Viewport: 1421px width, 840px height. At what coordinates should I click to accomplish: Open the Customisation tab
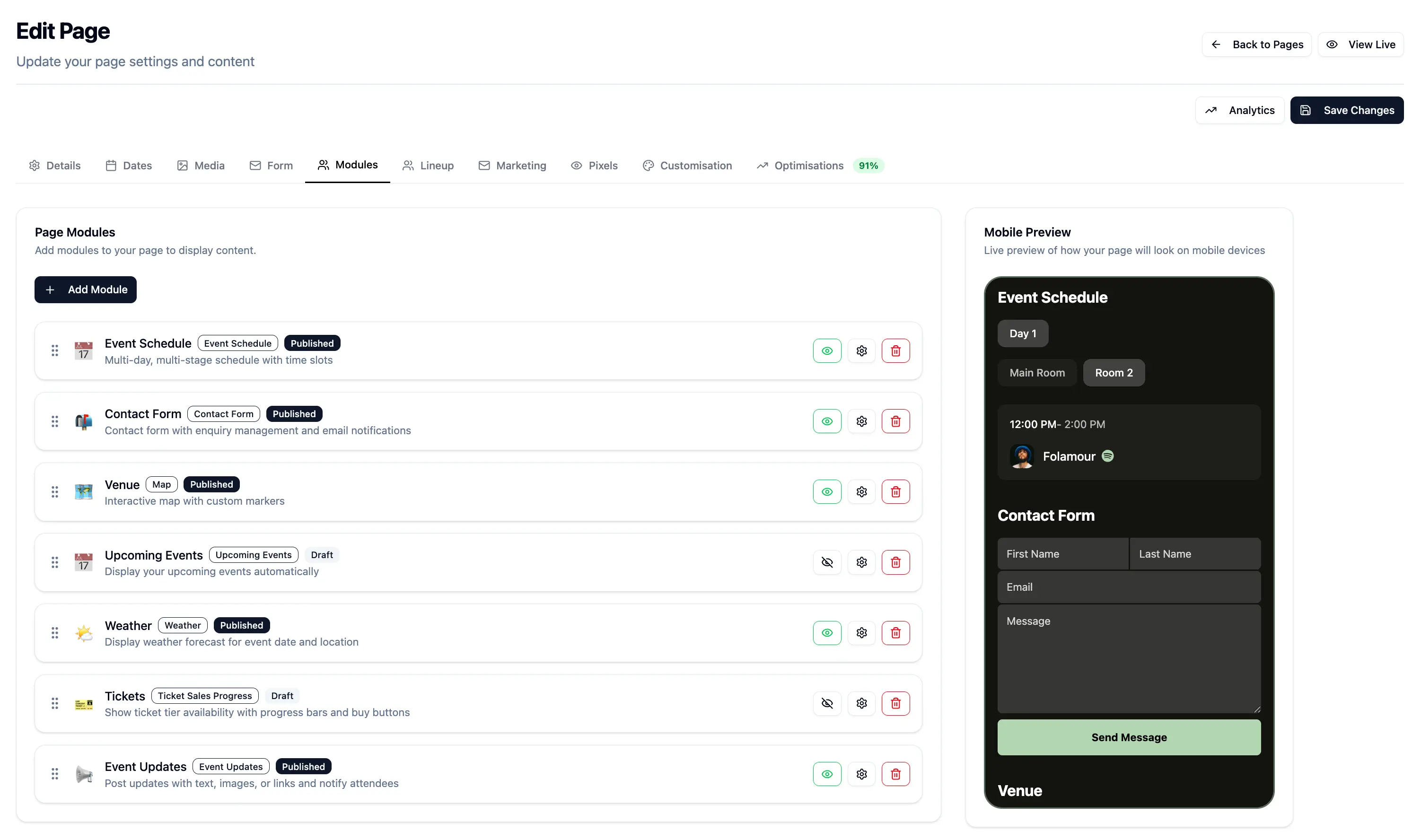[687, 165]
